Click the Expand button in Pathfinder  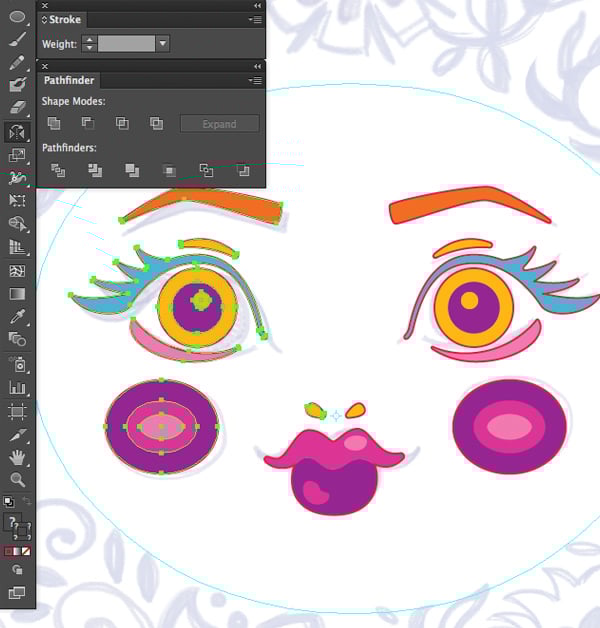coord(219,124)
